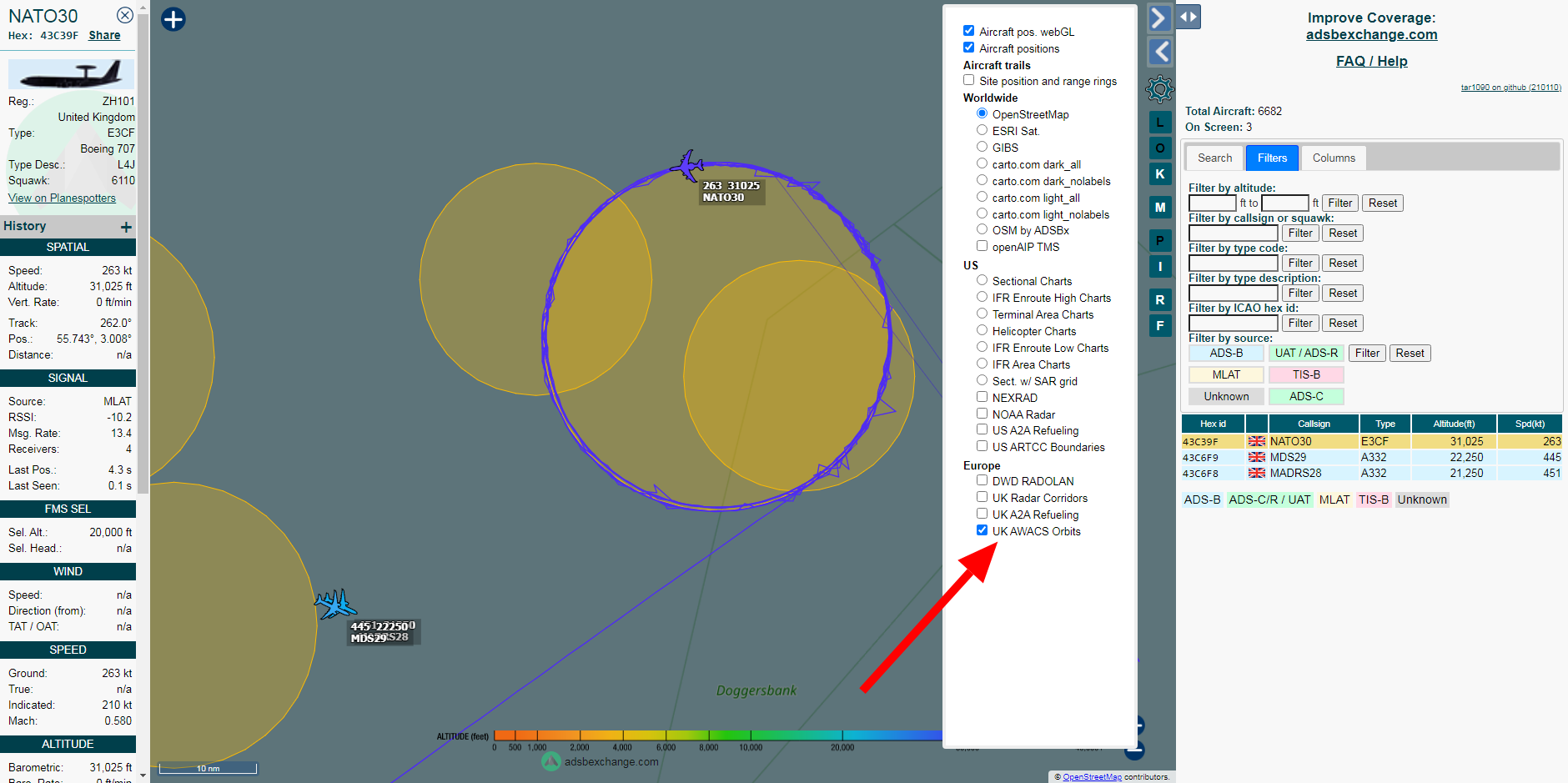Select the carto.com dark_all layer
This screenshot has height=783, width=1568.
(982, 163)
